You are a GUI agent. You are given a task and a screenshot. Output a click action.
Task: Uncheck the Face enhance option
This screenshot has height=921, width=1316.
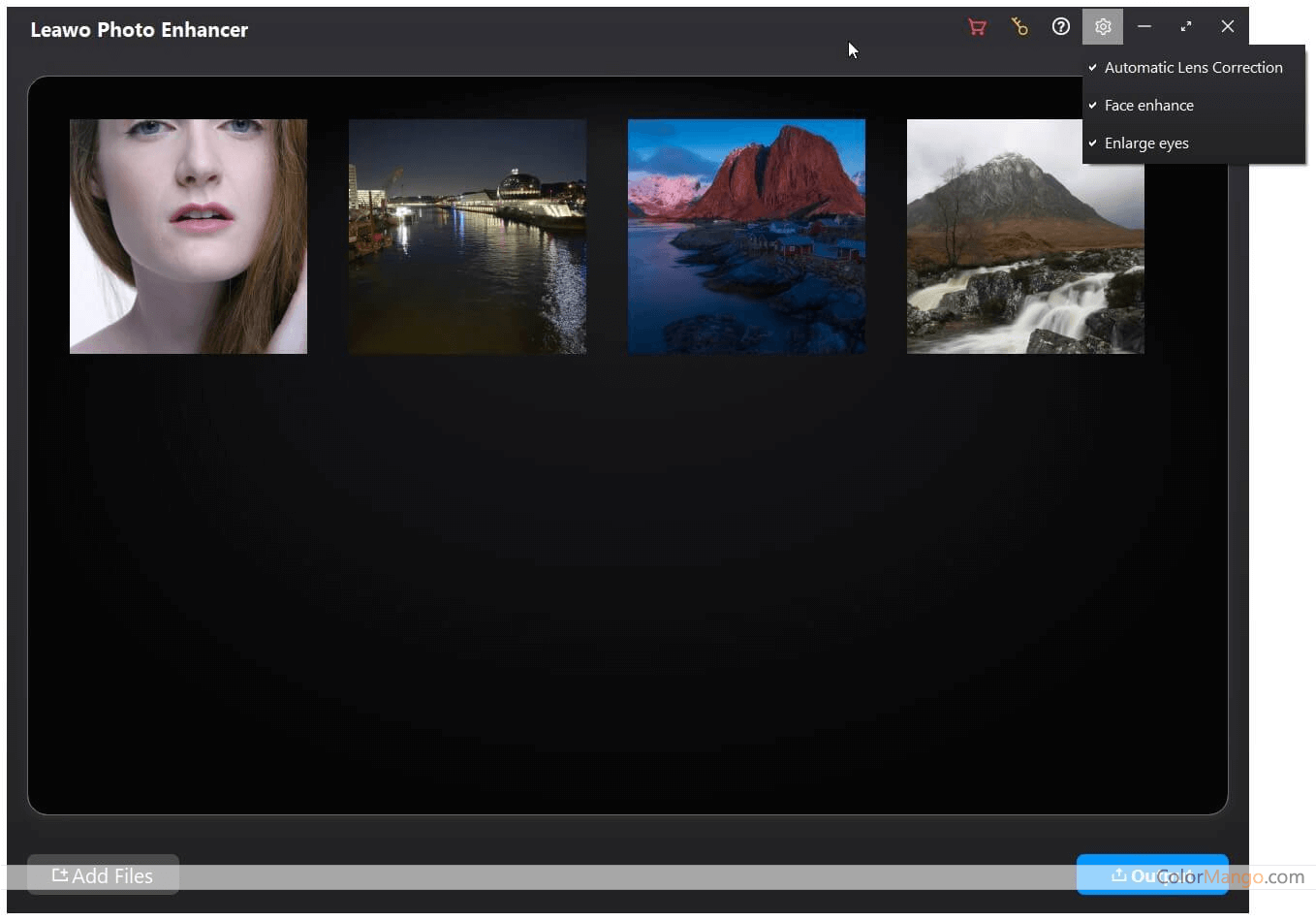[1148, 106]
